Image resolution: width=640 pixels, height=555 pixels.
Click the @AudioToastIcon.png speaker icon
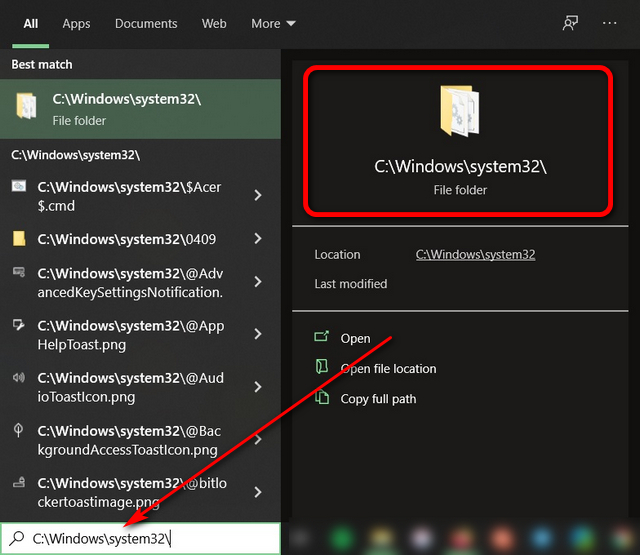pyautogui.click(x=19, y=377)
